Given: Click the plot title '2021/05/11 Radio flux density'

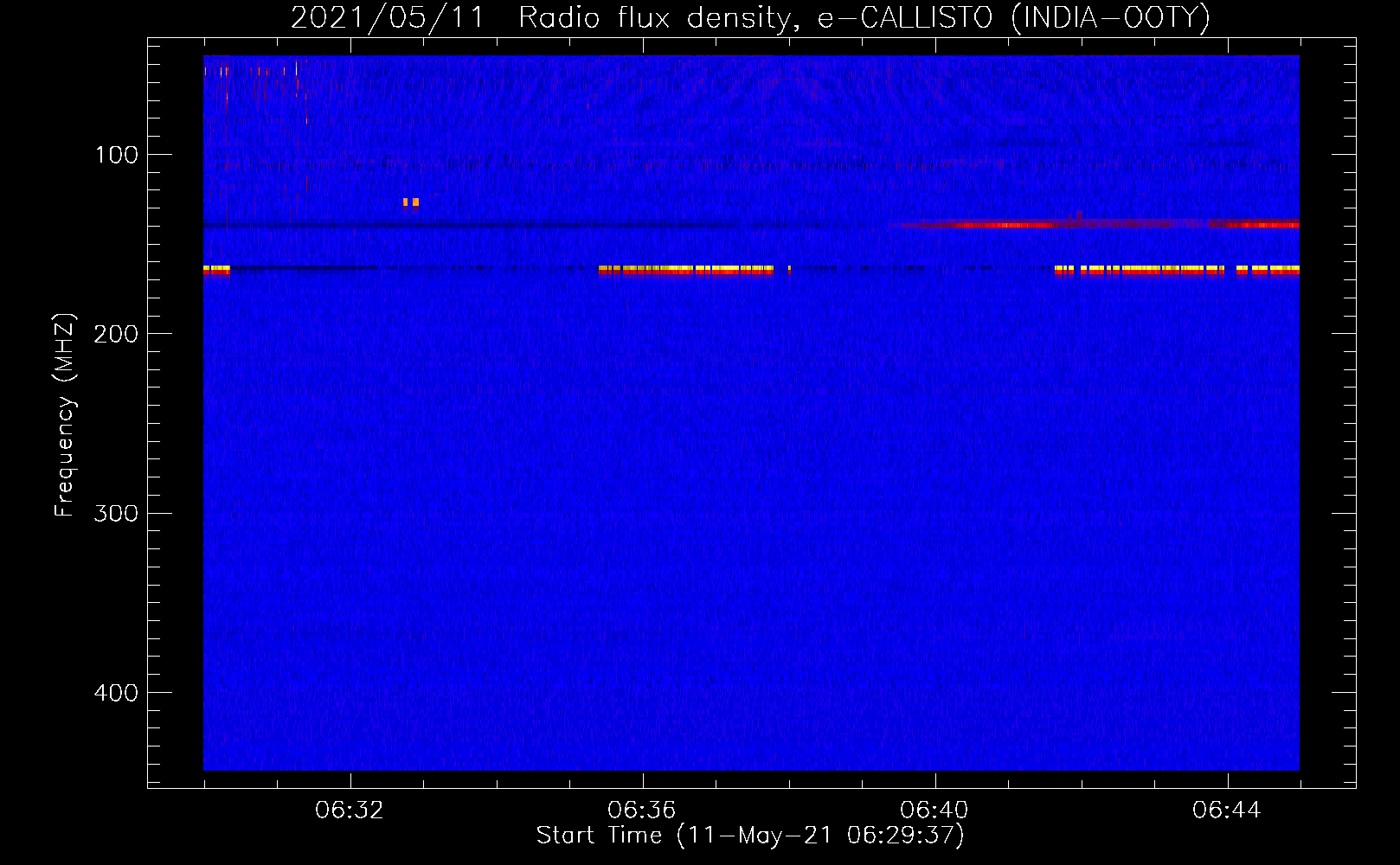Looking at the screenshot, I should click(540, 17).
